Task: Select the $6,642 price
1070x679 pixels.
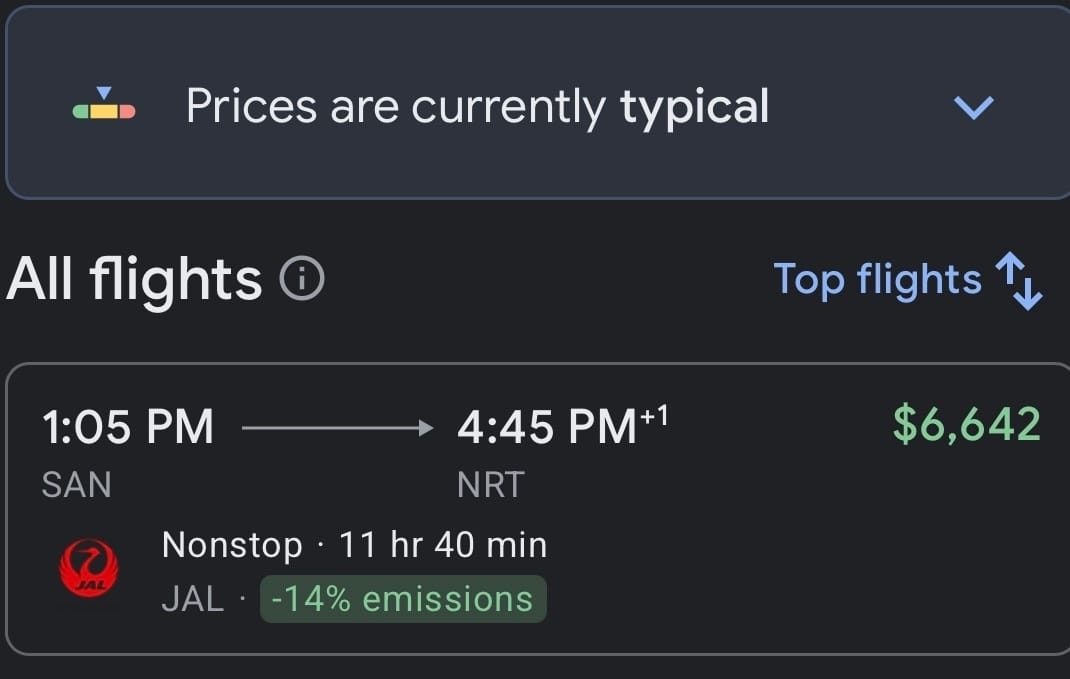Action: pos(966,424)
